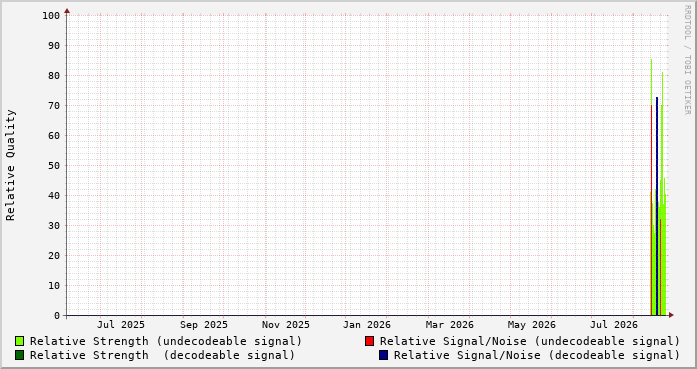Select the Relative Strength (decodeable signal) legend label
This screenshot has width=697, height=369.
pos(162,356)
